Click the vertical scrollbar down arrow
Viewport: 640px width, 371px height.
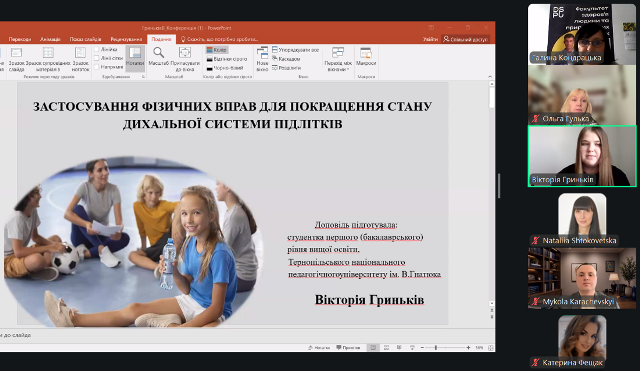point(491,303)
